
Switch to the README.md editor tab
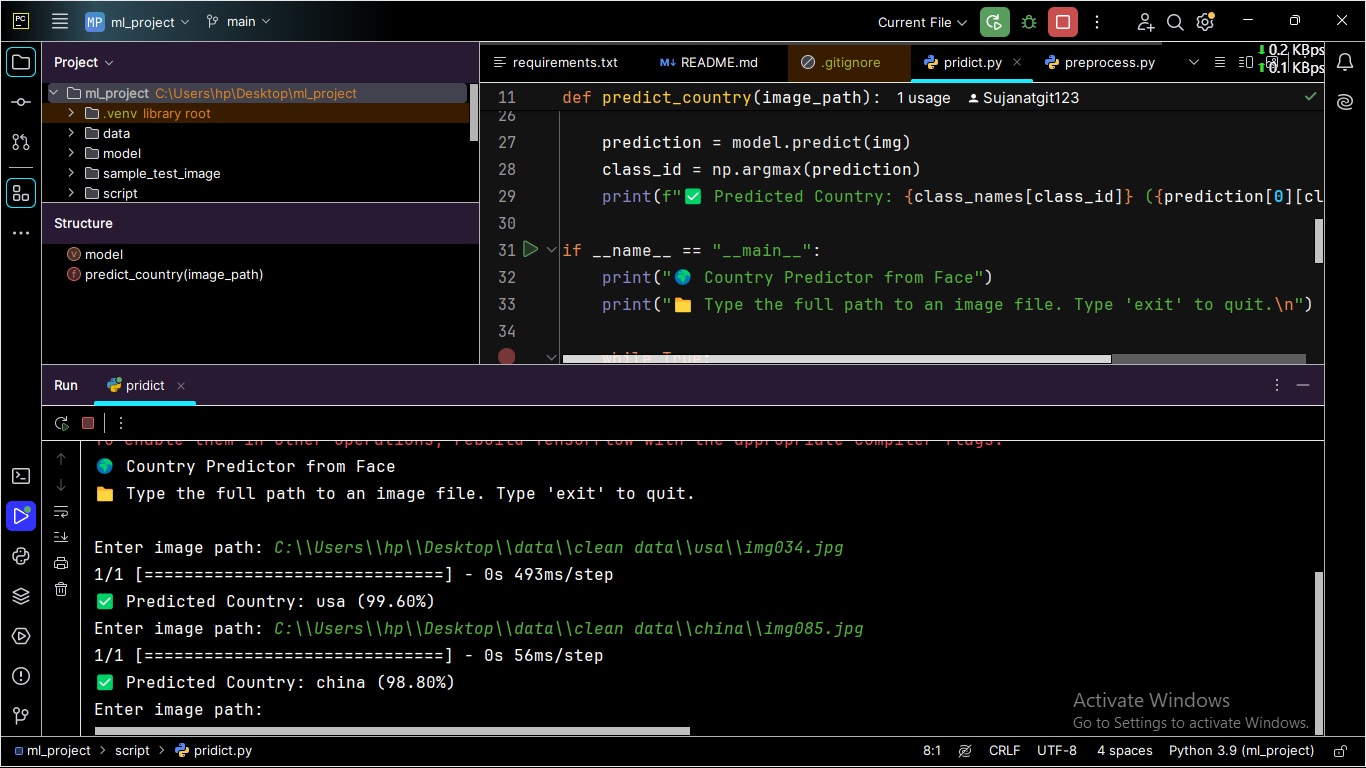click(718, 62)
